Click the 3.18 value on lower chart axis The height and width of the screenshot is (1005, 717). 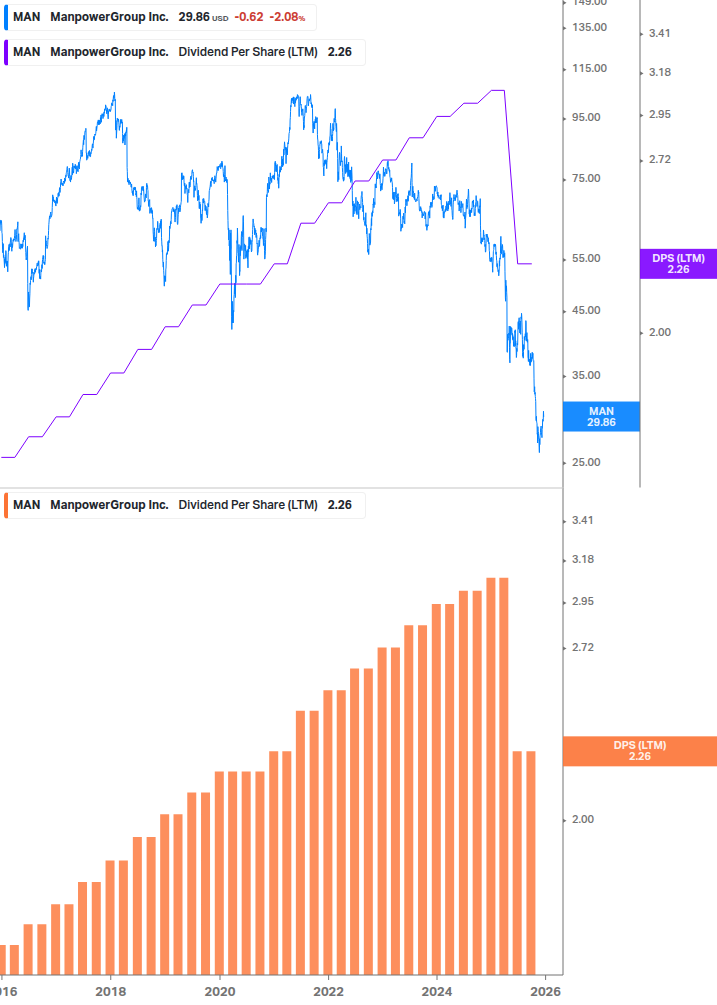pyautogui.click(x=583, y=560)
